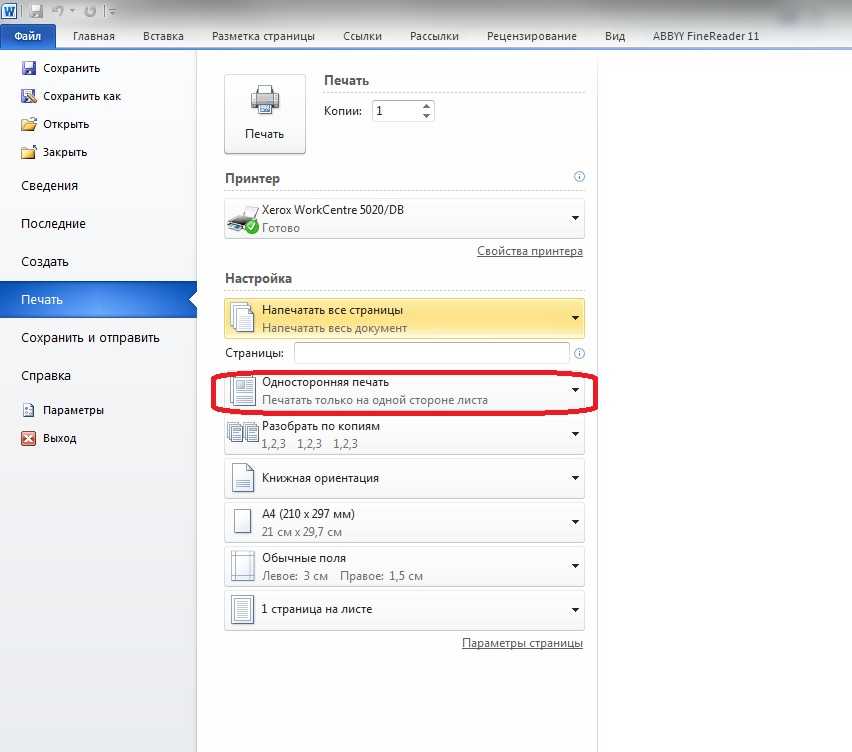Click the info icon beside Принтер heading
This screenshot has width=852, height=752.
[579, 177]
